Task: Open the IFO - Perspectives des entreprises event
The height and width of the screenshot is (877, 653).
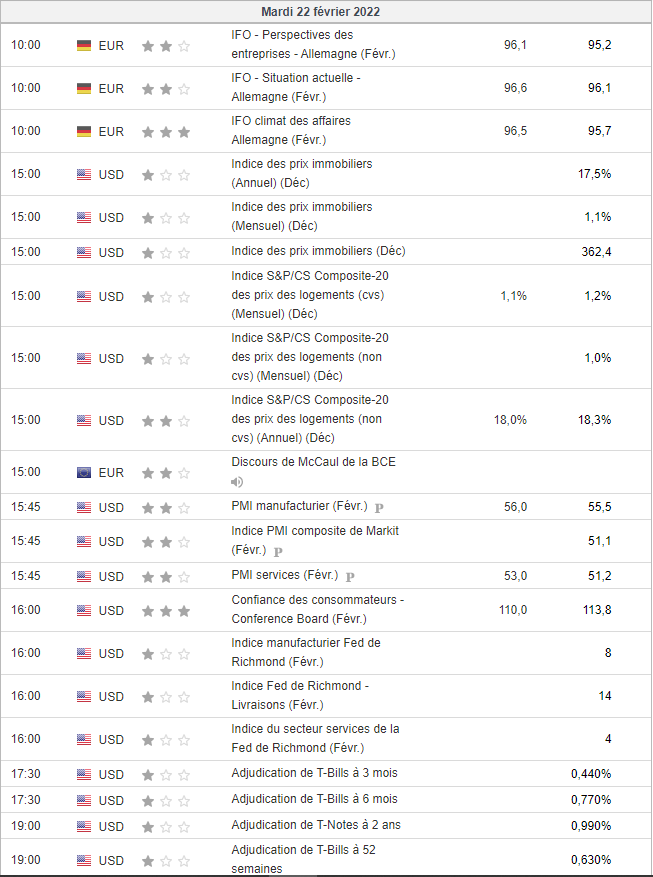Action: (312, 44)
